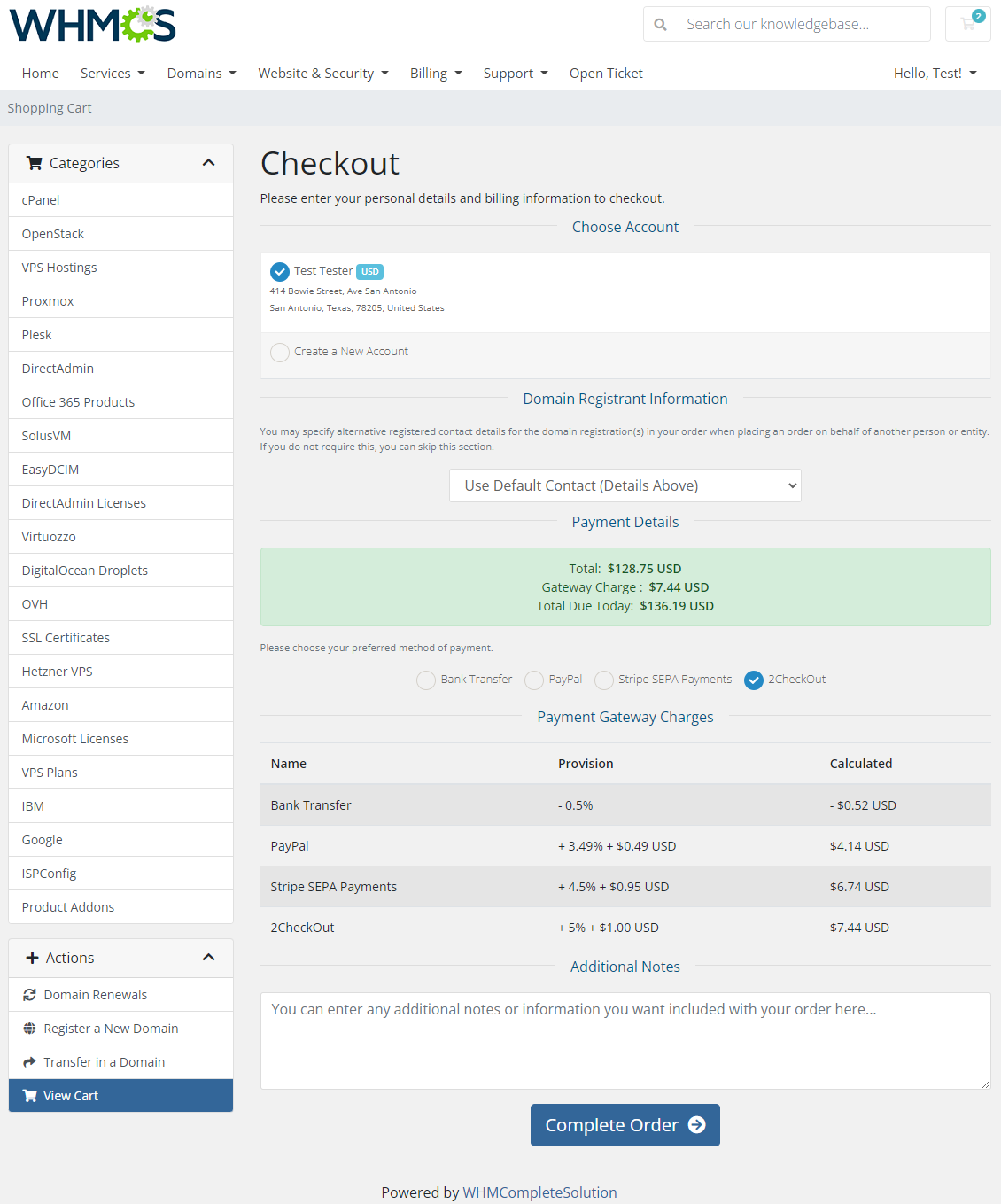The width and height of the screenshot is (1001, 1204).
Task: Click the WHMCS logo
Action: click(91, 24)
